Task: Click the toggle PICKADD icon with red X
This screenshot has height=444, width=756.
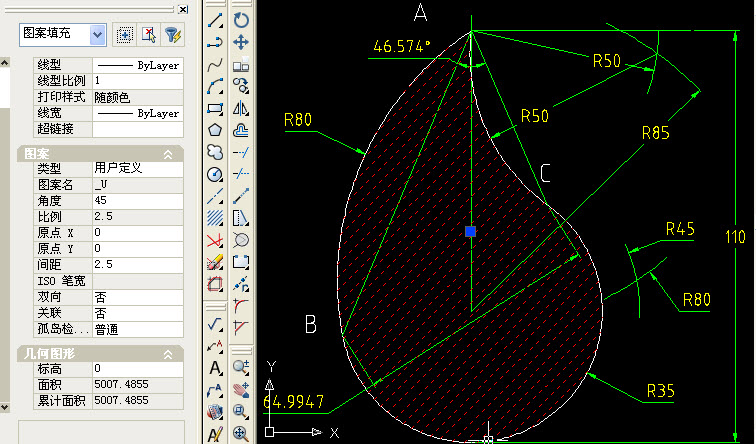Action: [148, 35]
